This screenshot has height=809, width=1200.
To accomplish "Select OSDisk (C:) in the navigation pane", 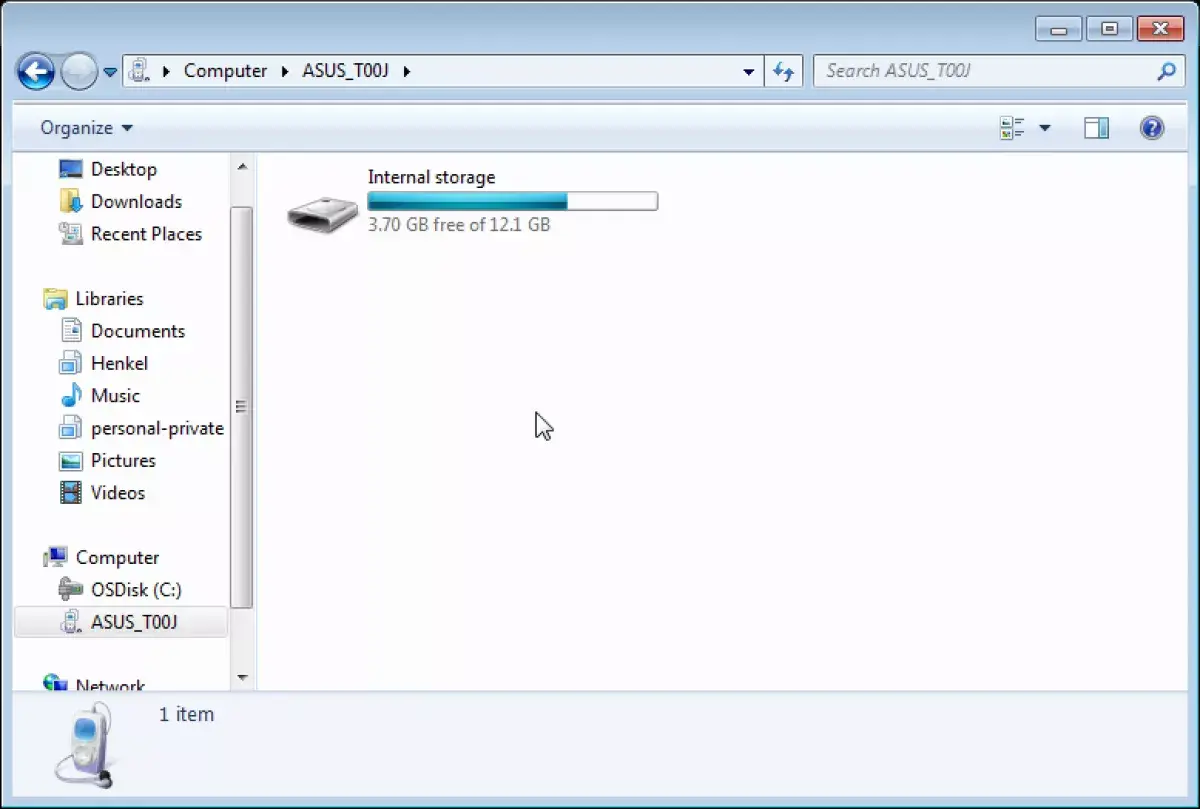I will (136, 589).
